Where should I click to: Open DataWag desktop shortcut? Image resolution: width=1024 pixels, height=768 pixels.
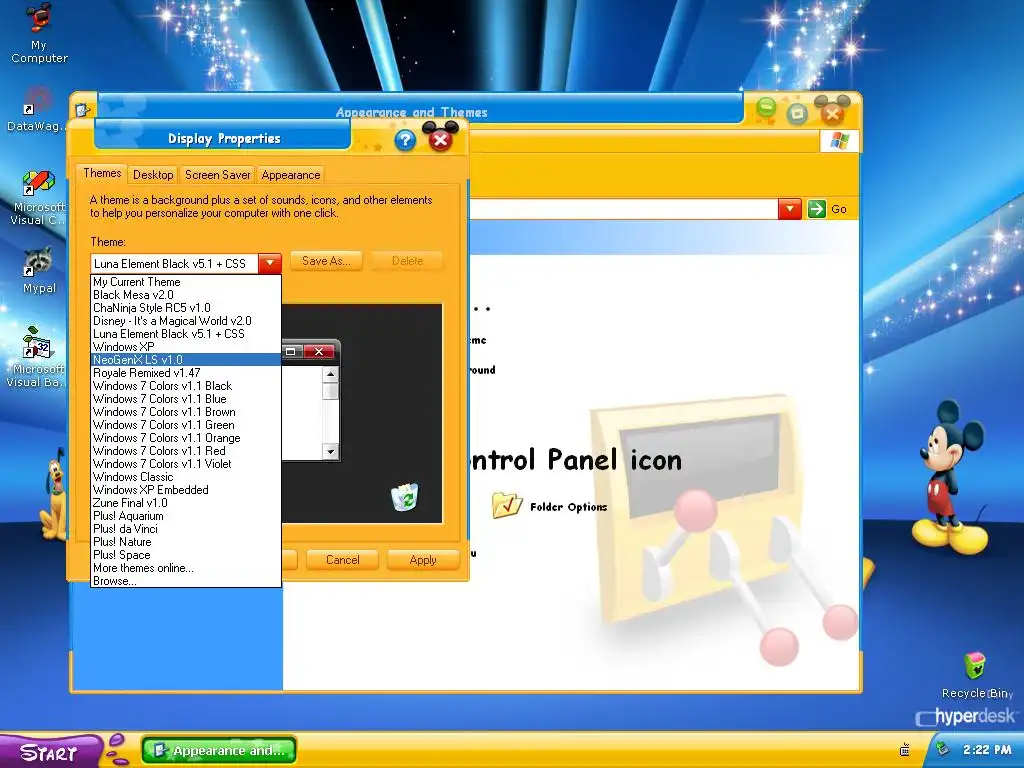pos(37,109)
